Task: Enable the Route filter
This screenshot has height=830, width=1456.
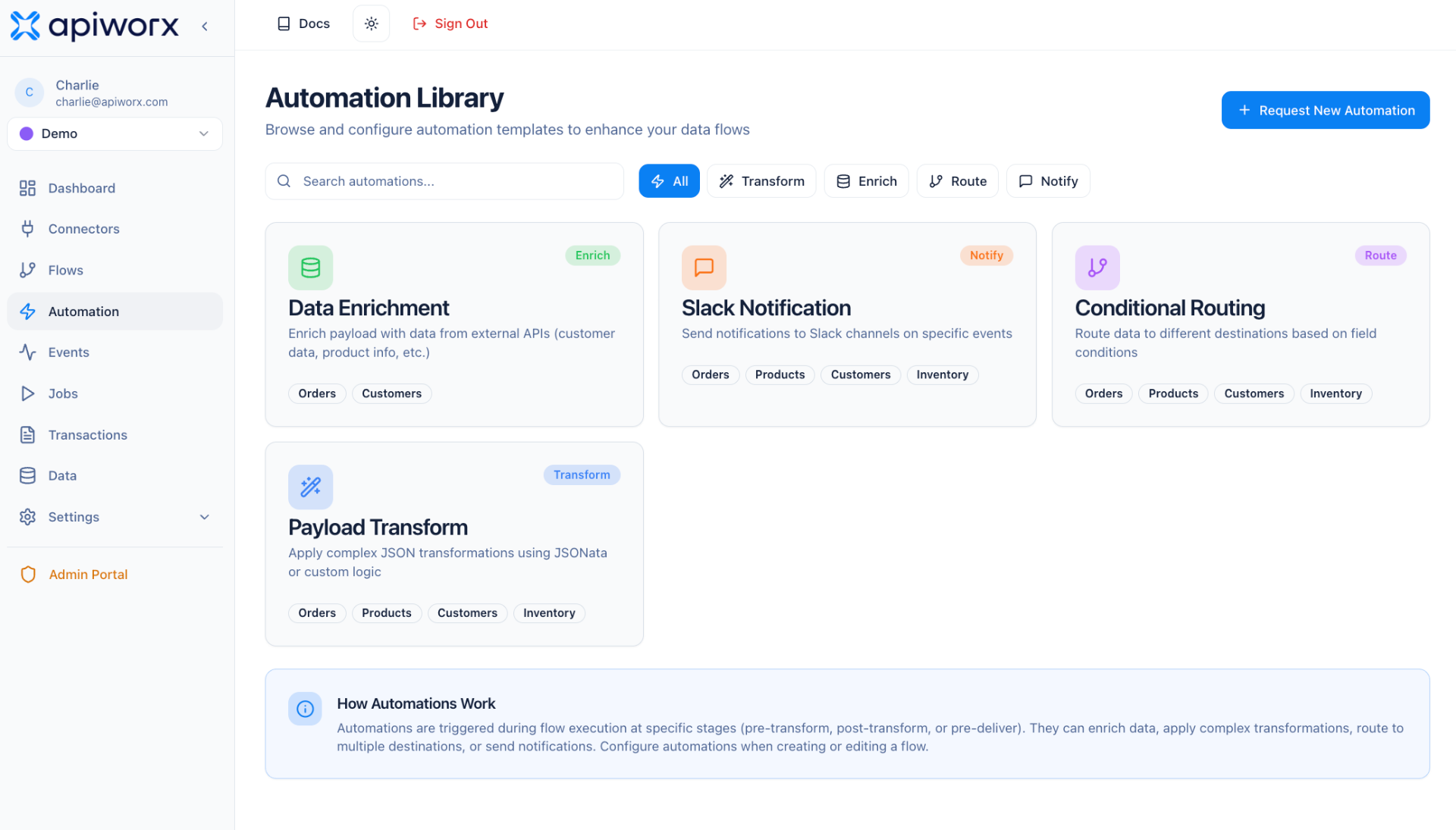Action: pos(957,180)
